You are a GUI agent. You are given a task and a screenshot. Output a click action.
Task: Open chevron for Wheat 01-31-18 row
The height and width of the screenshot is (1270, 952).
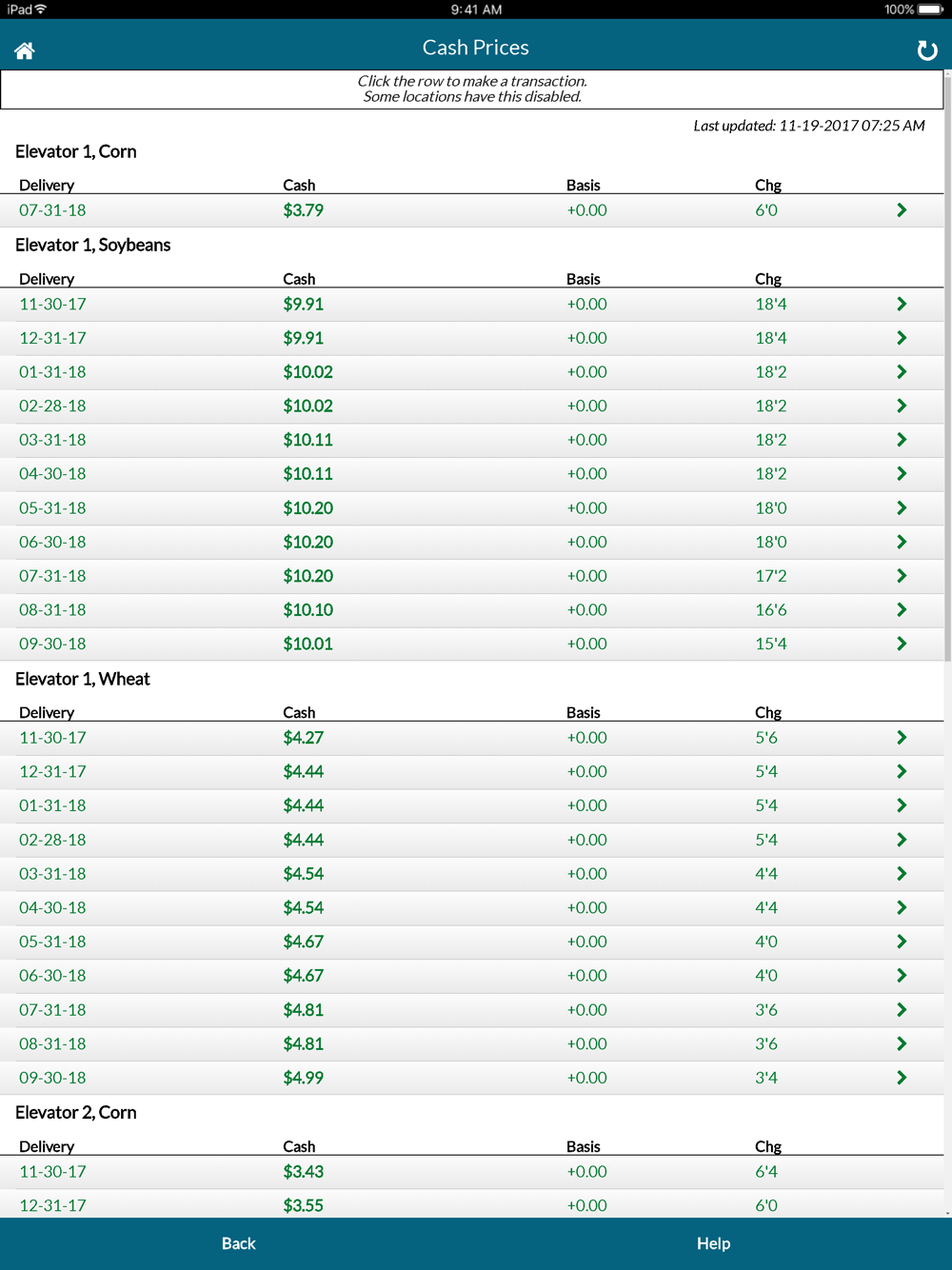click(902, 805)
